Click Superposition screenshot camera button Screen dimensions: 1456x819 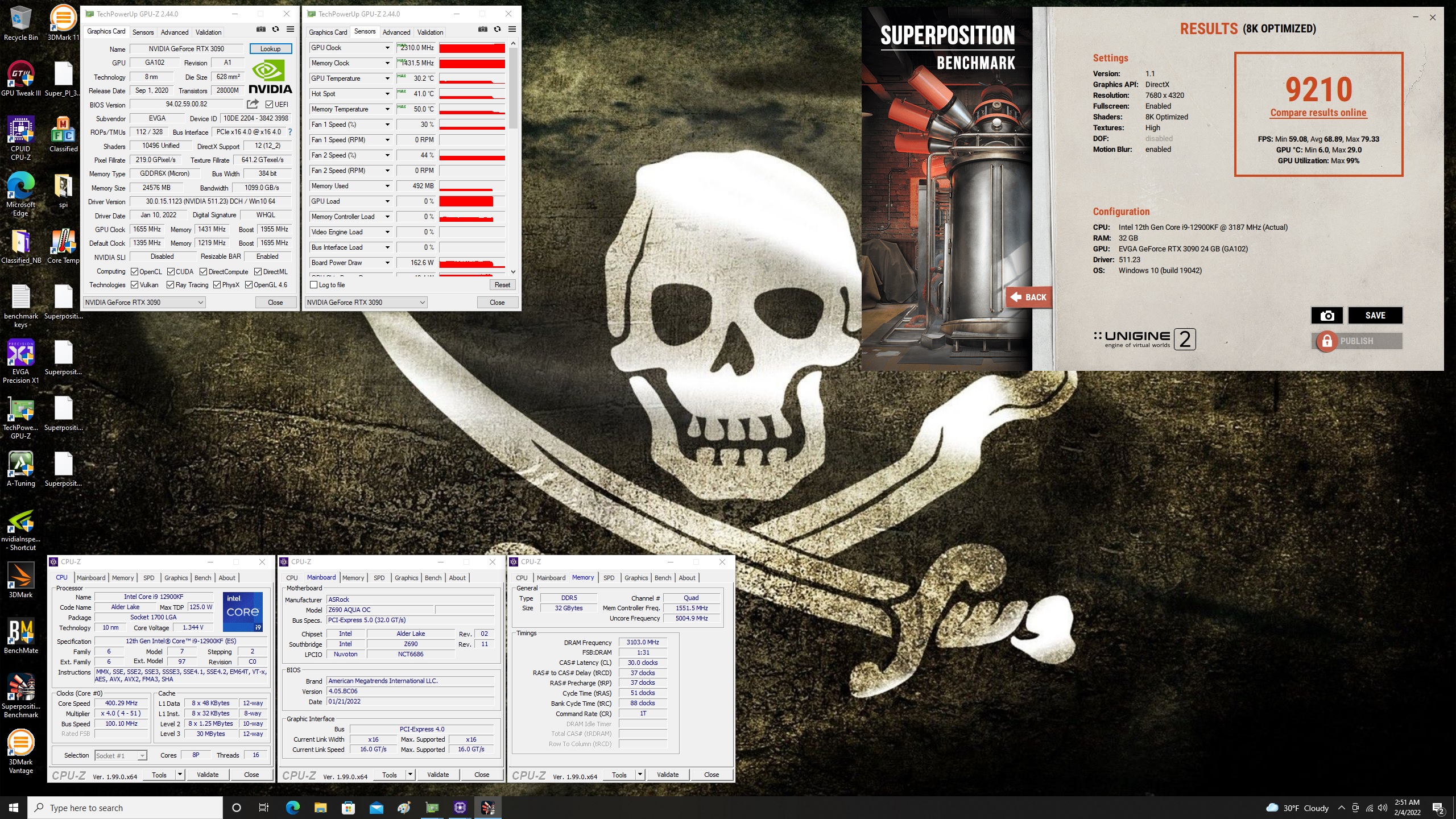[1327, 316]
